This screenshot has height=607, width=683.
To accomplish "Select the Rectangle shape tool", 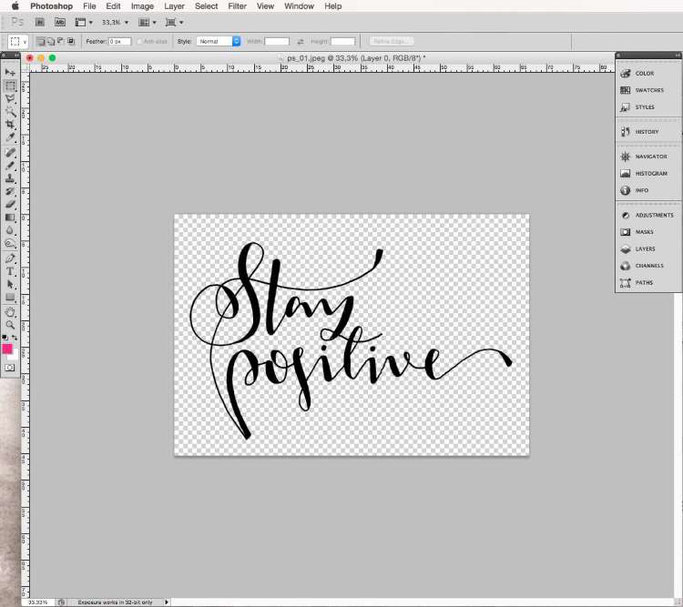I will point(10,298).
